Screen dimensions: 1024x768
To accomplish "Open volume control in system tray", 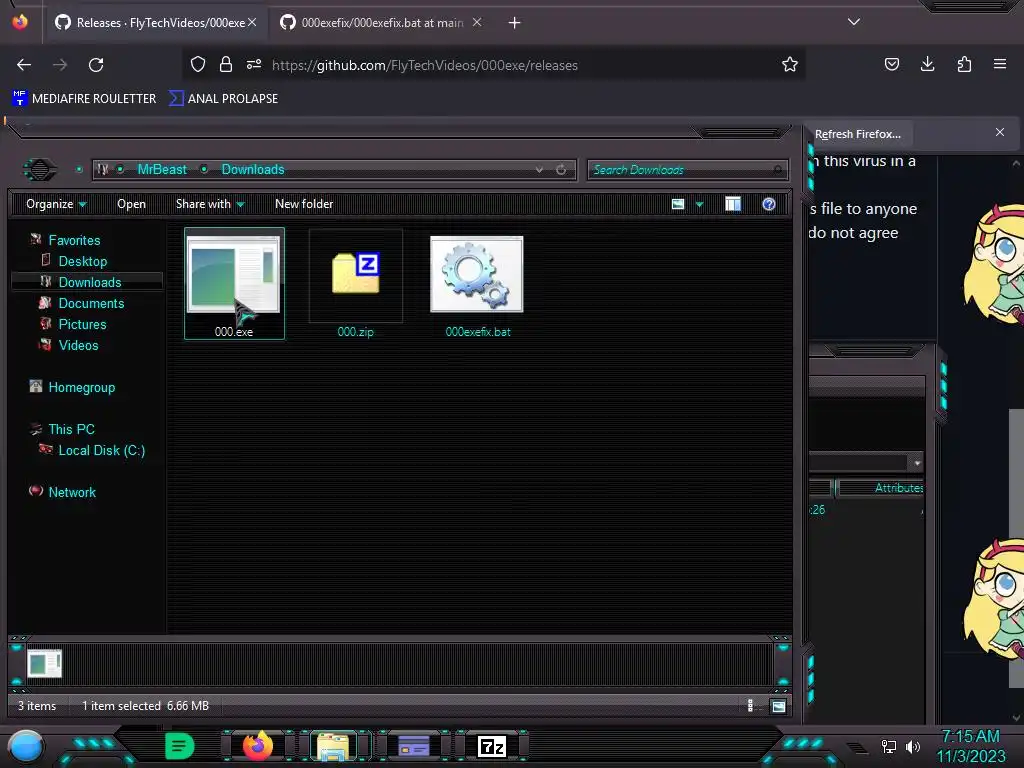I will click(913, 746).
